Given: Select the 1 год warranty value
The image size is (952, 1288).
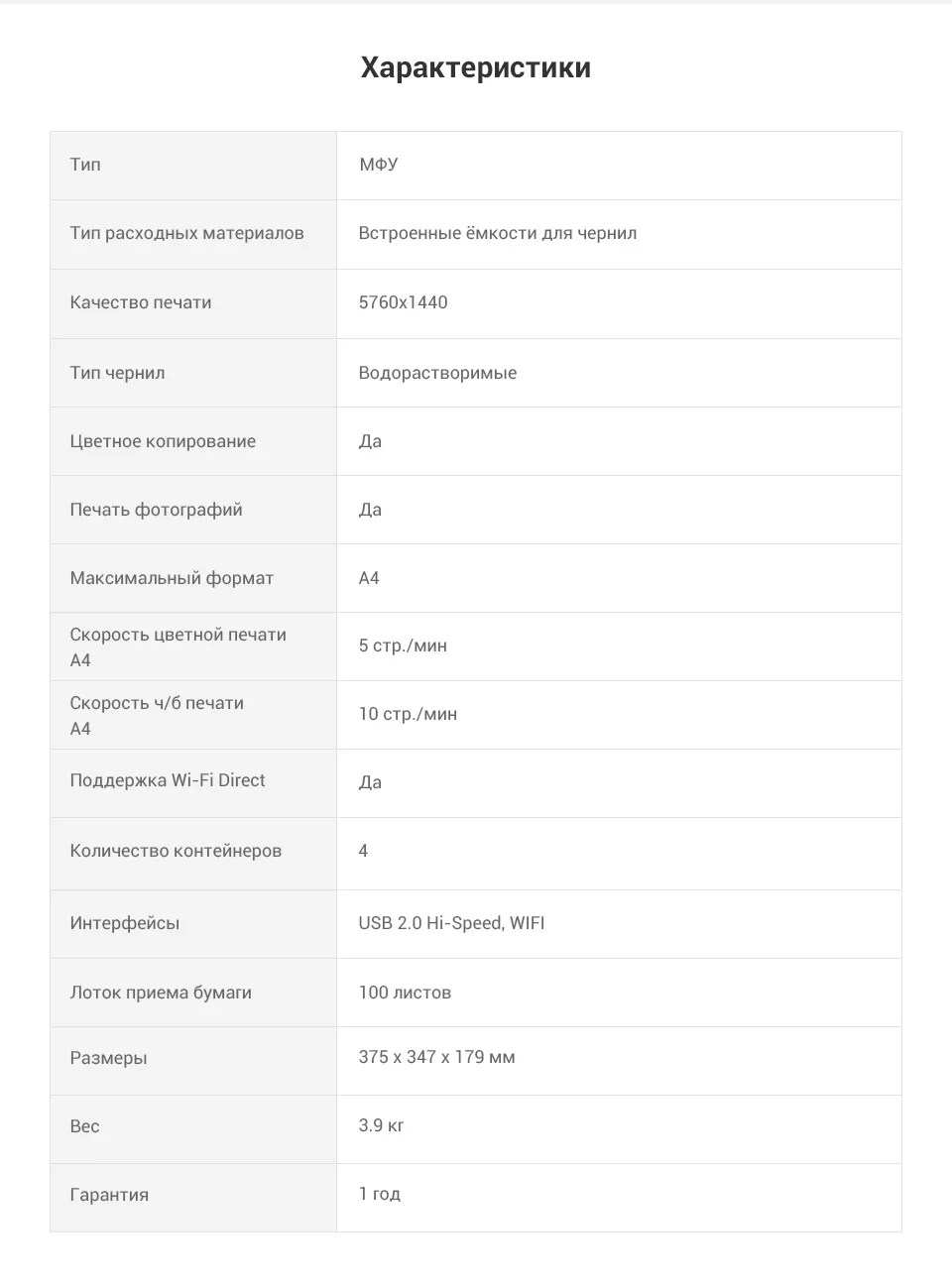Looking at the screenshot, I should [x=380, y=1194].
